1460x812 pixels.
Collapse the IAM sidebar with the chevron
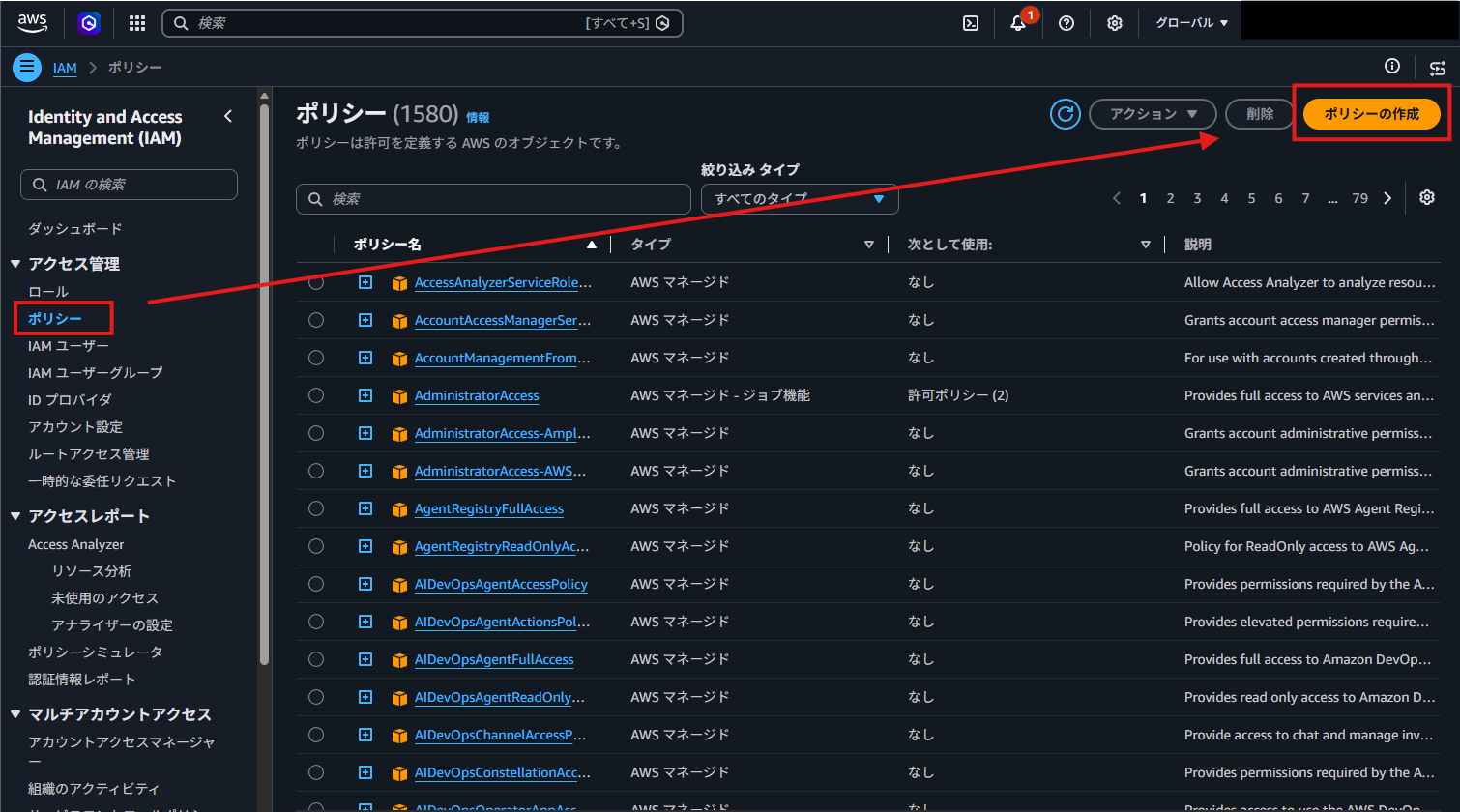click(228, 116)
